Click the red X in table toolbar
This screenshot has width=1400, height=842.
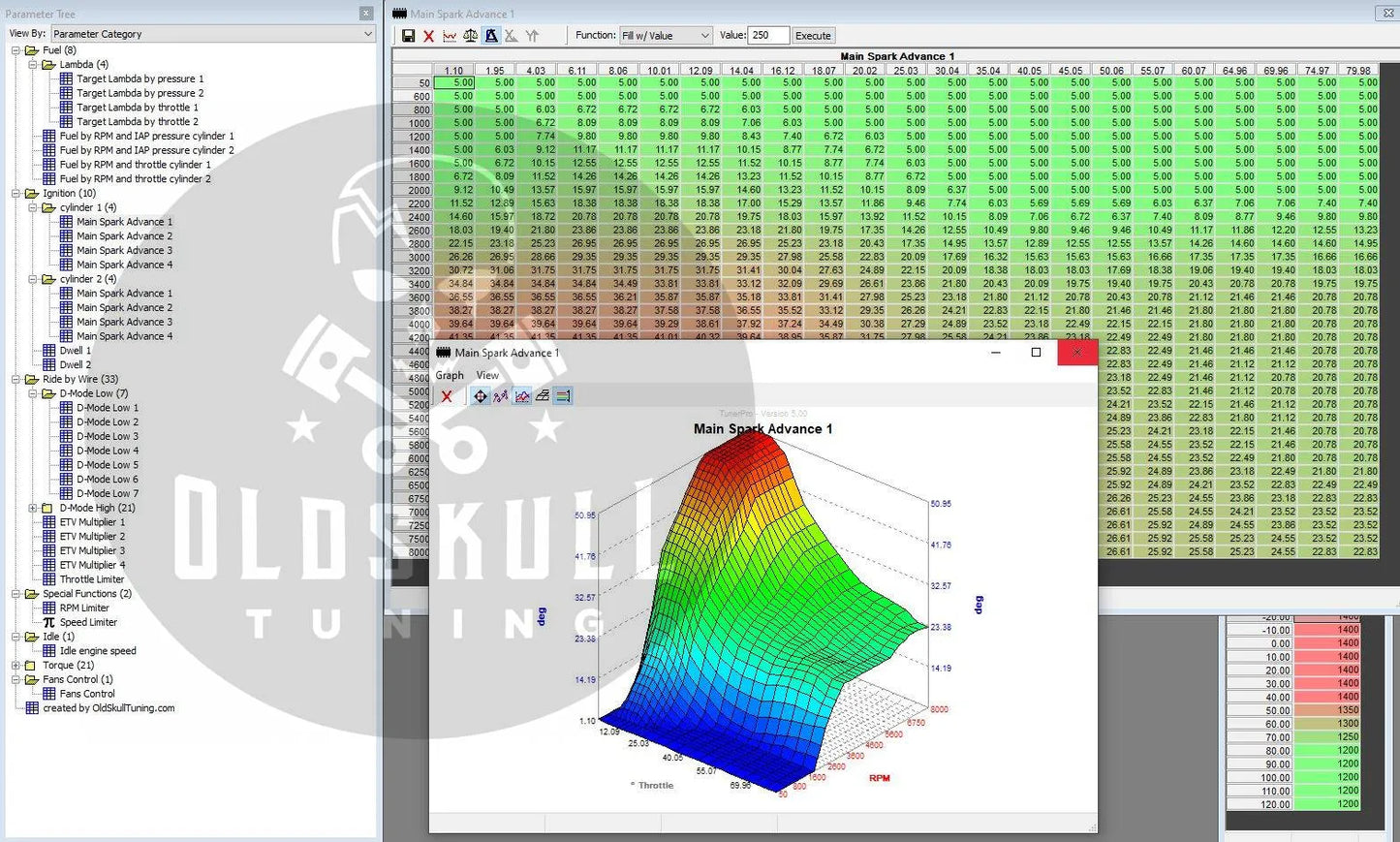(x=428, y=36)
